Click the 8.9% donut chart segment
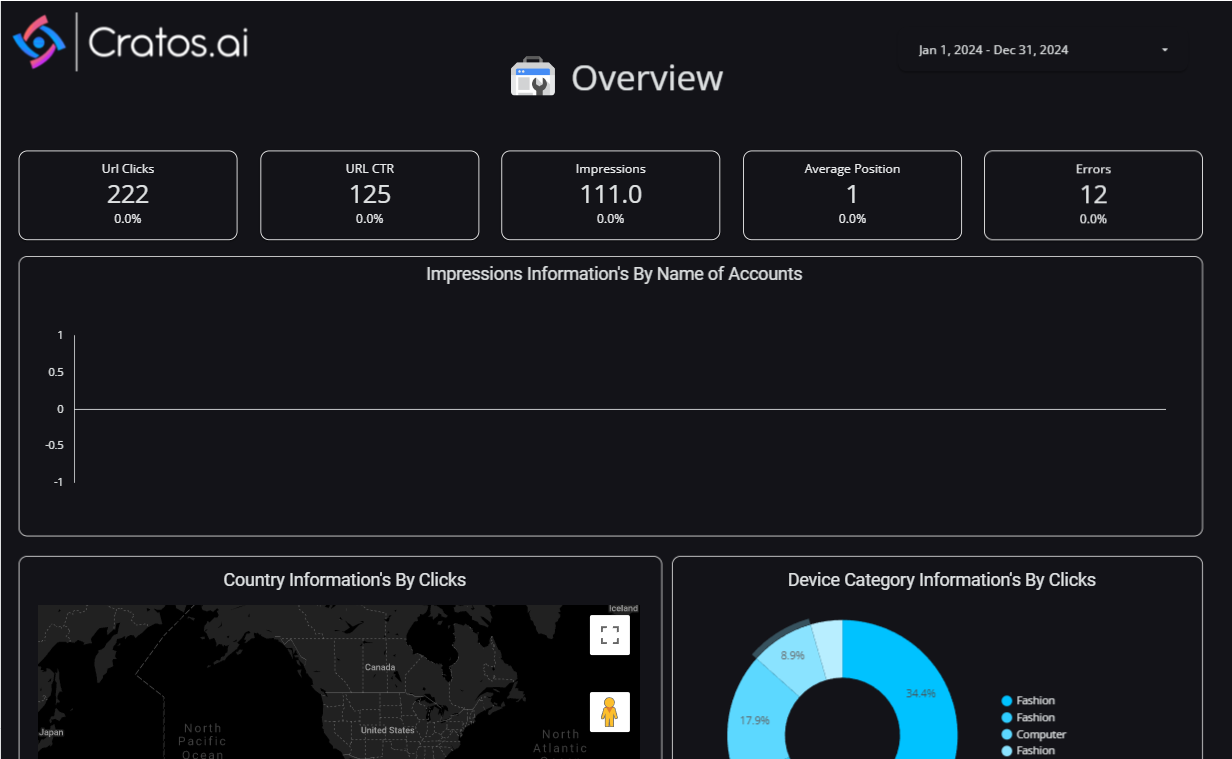1232x759 pixels. click(x=791, y=656)
